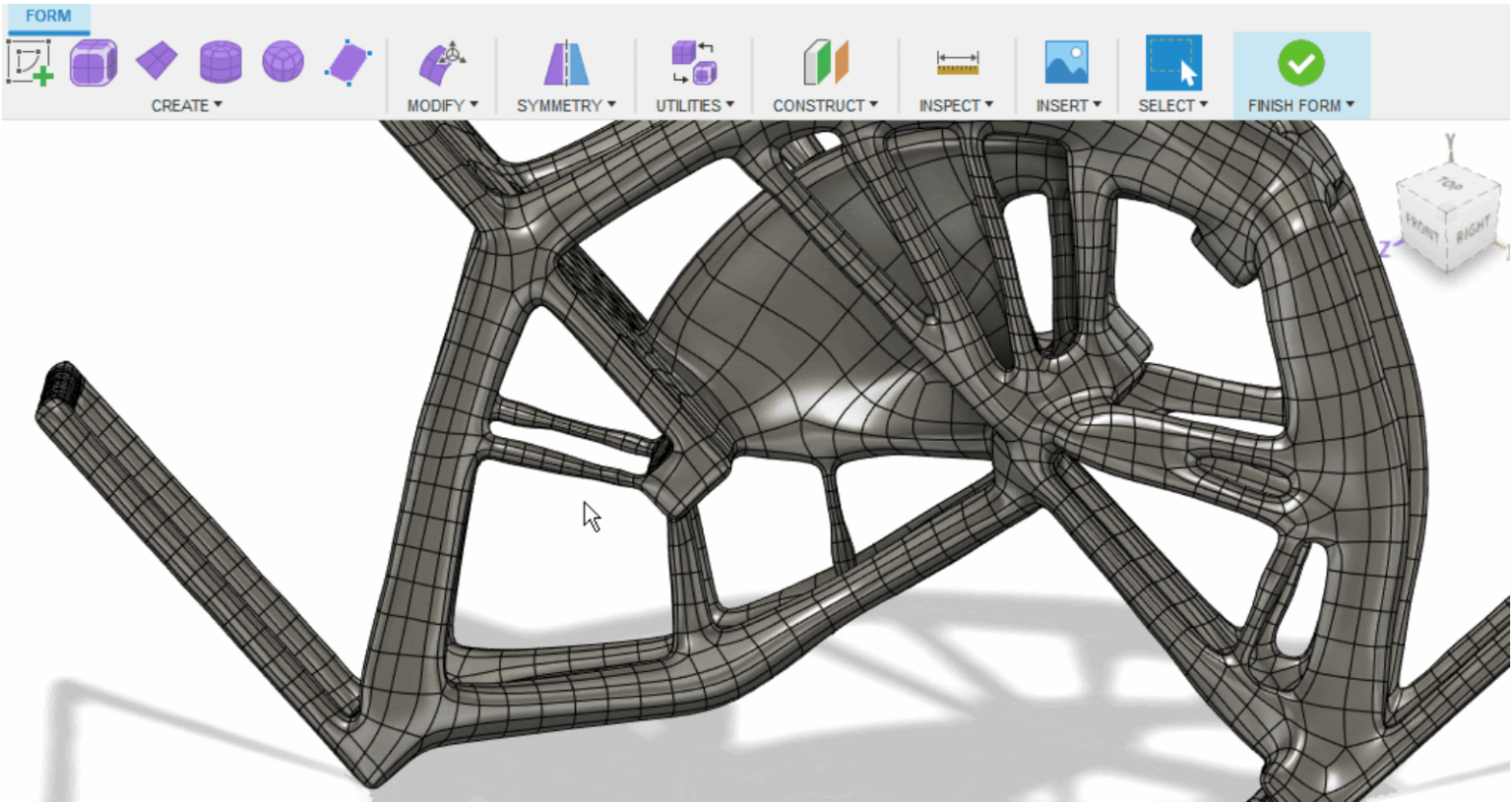Select the Sphere primitive tool
Screen dimensions: 1512x802
coord(283,61)
